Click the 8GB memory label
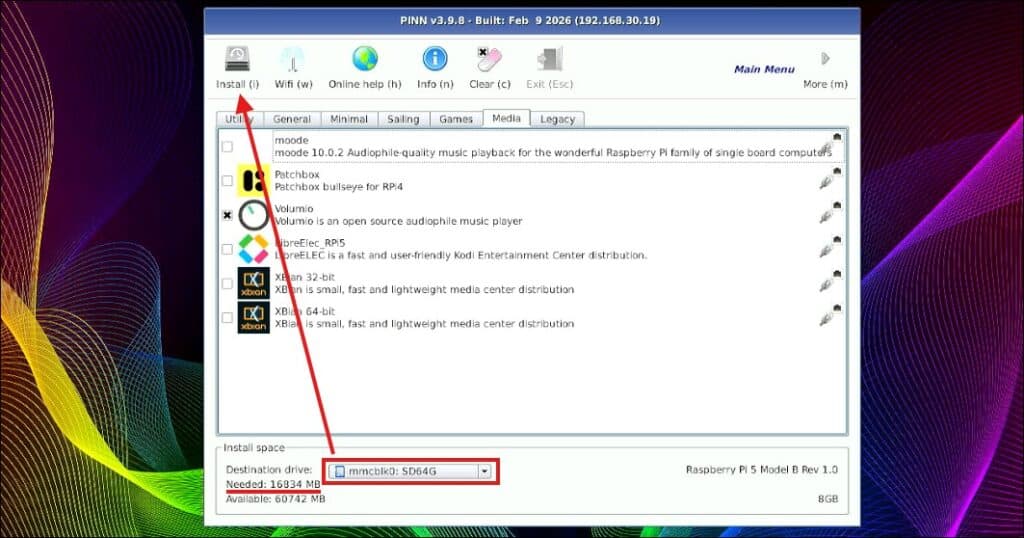This screenshot has height=538, width=1024. pos(827,499)
